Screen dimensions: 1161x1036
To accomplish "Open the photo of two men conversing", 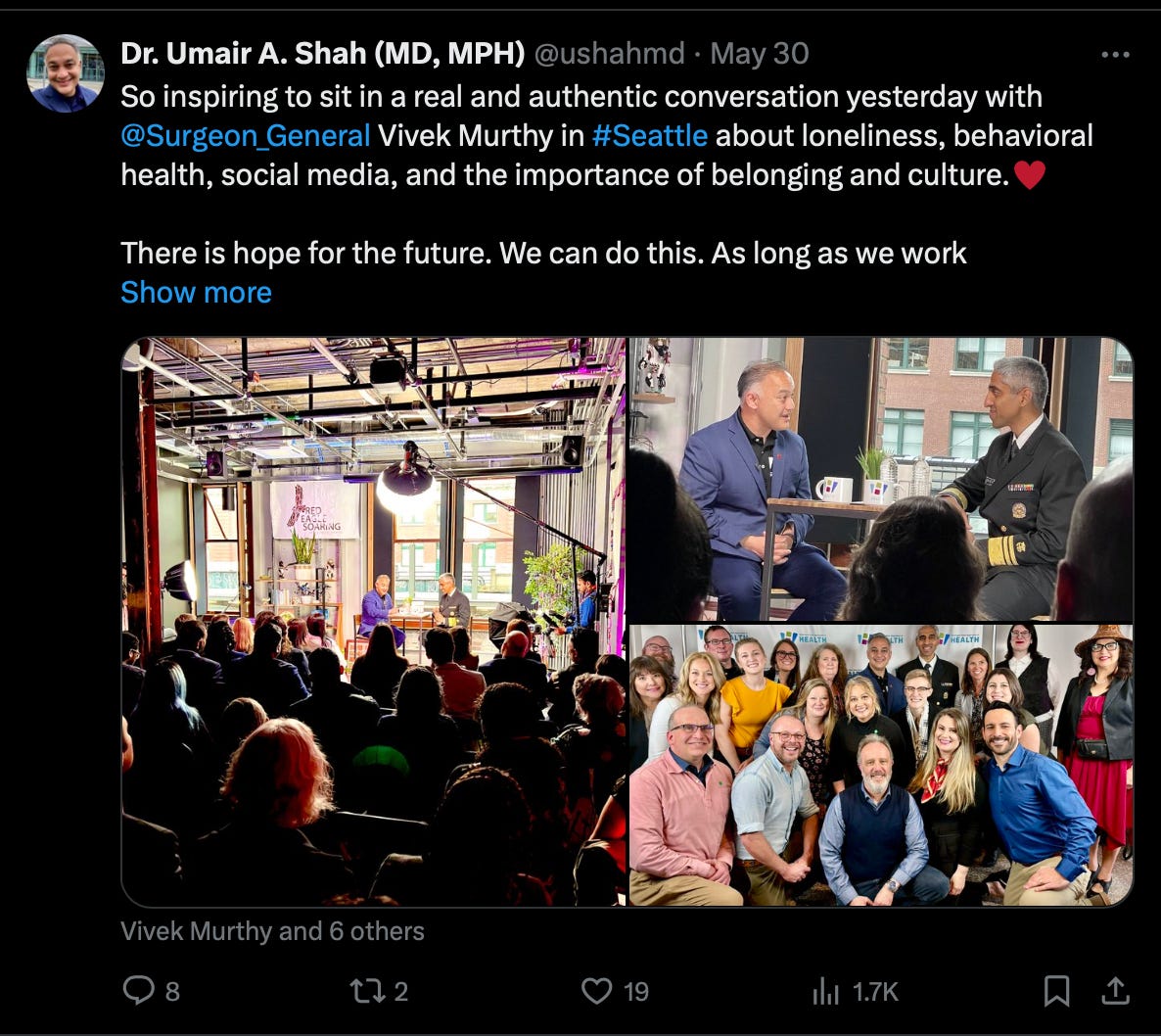I will (881, 479).
